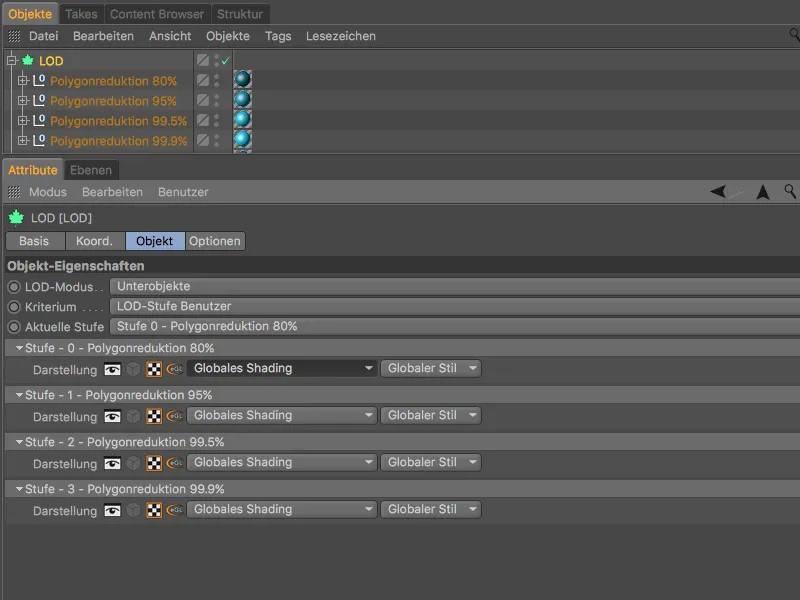Toggle Stufe 2 enhanced OpenGL icon
This screenshot has width=800, height=600.
[174, 463]
